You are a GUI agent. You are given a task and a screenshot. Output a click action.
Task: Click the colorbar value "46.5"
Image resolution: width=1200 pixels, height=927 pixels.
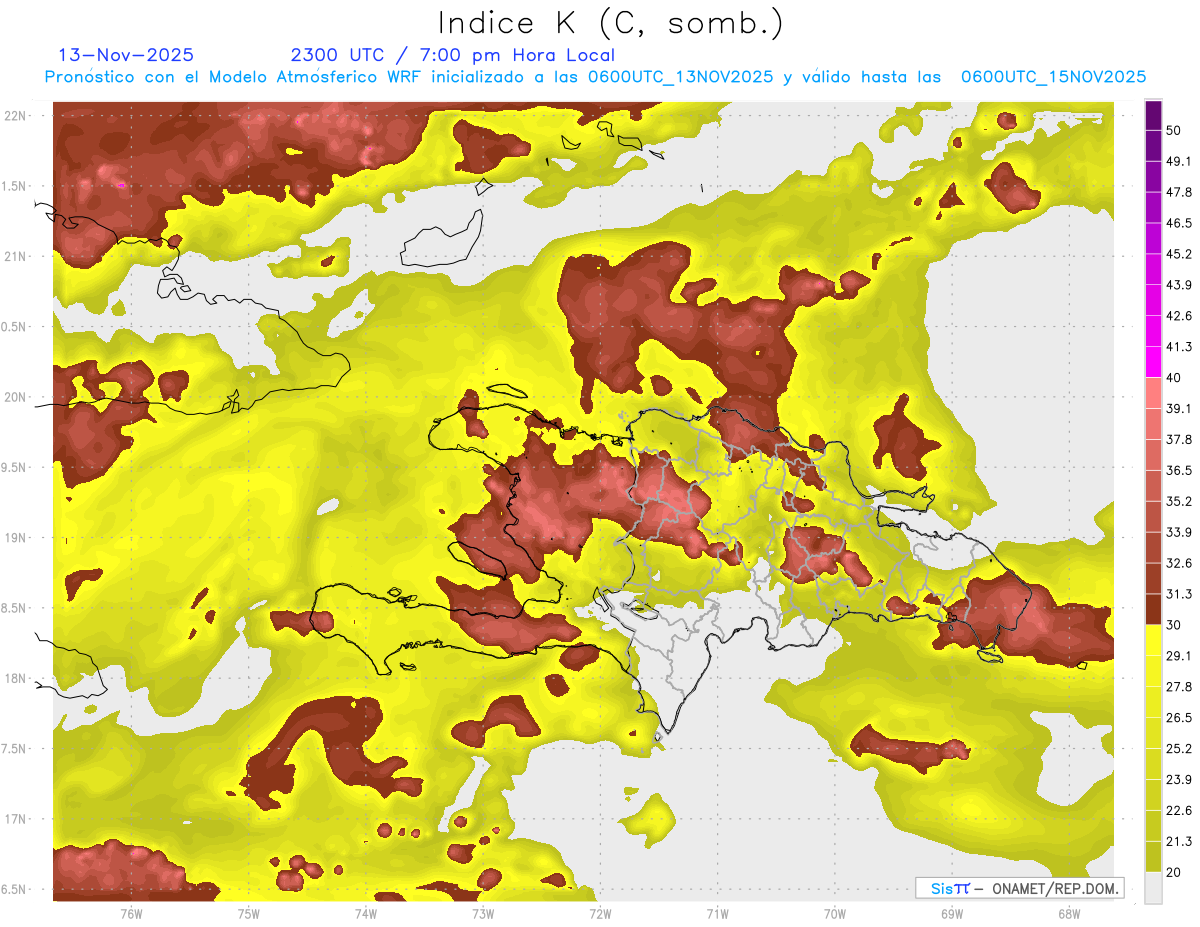(x=1179, y=223)
